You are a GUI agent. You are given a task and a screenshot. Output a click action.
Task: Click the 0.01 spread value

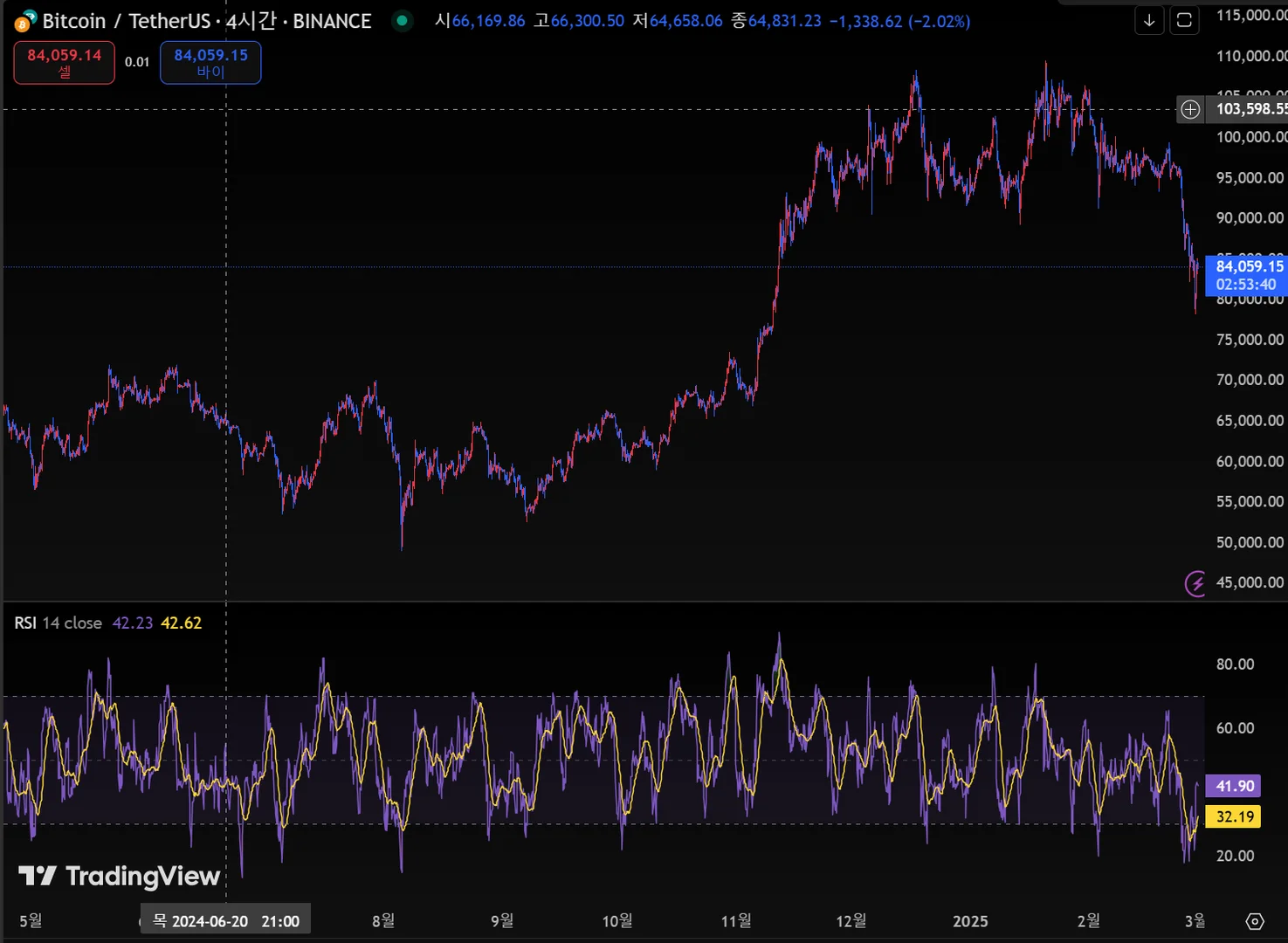tap(137, 62)
